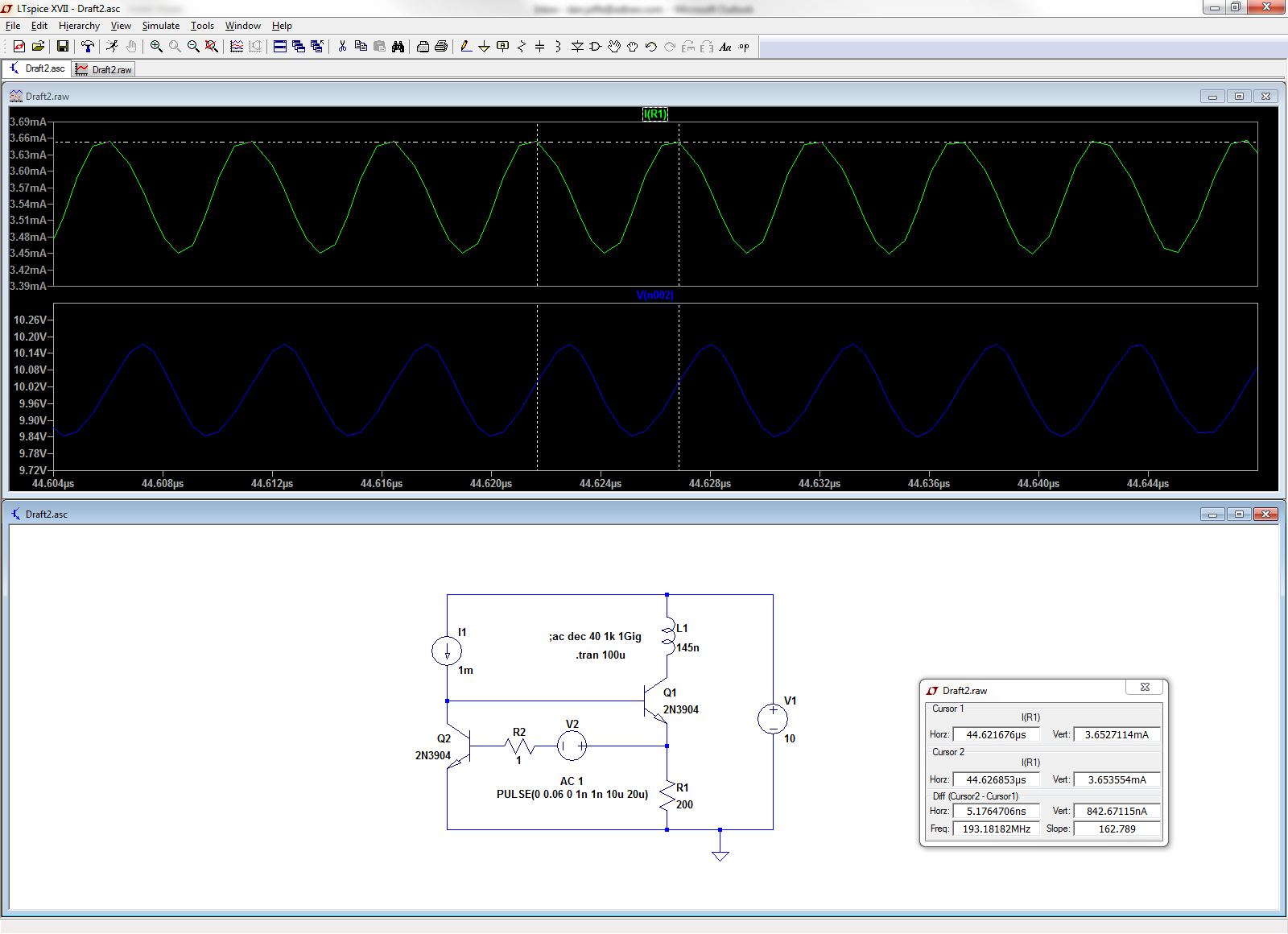This screenshot has width=1288, height=934.
Task: Select the Move hand tool
Action: click(x=614, y=47)
